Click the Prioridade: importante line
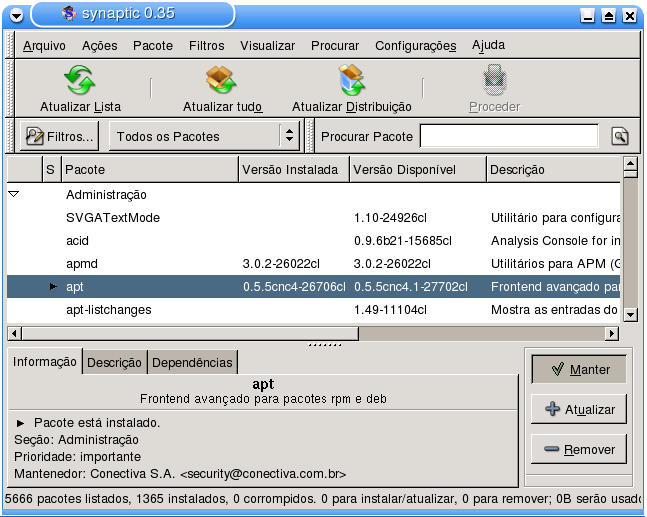 78,457
